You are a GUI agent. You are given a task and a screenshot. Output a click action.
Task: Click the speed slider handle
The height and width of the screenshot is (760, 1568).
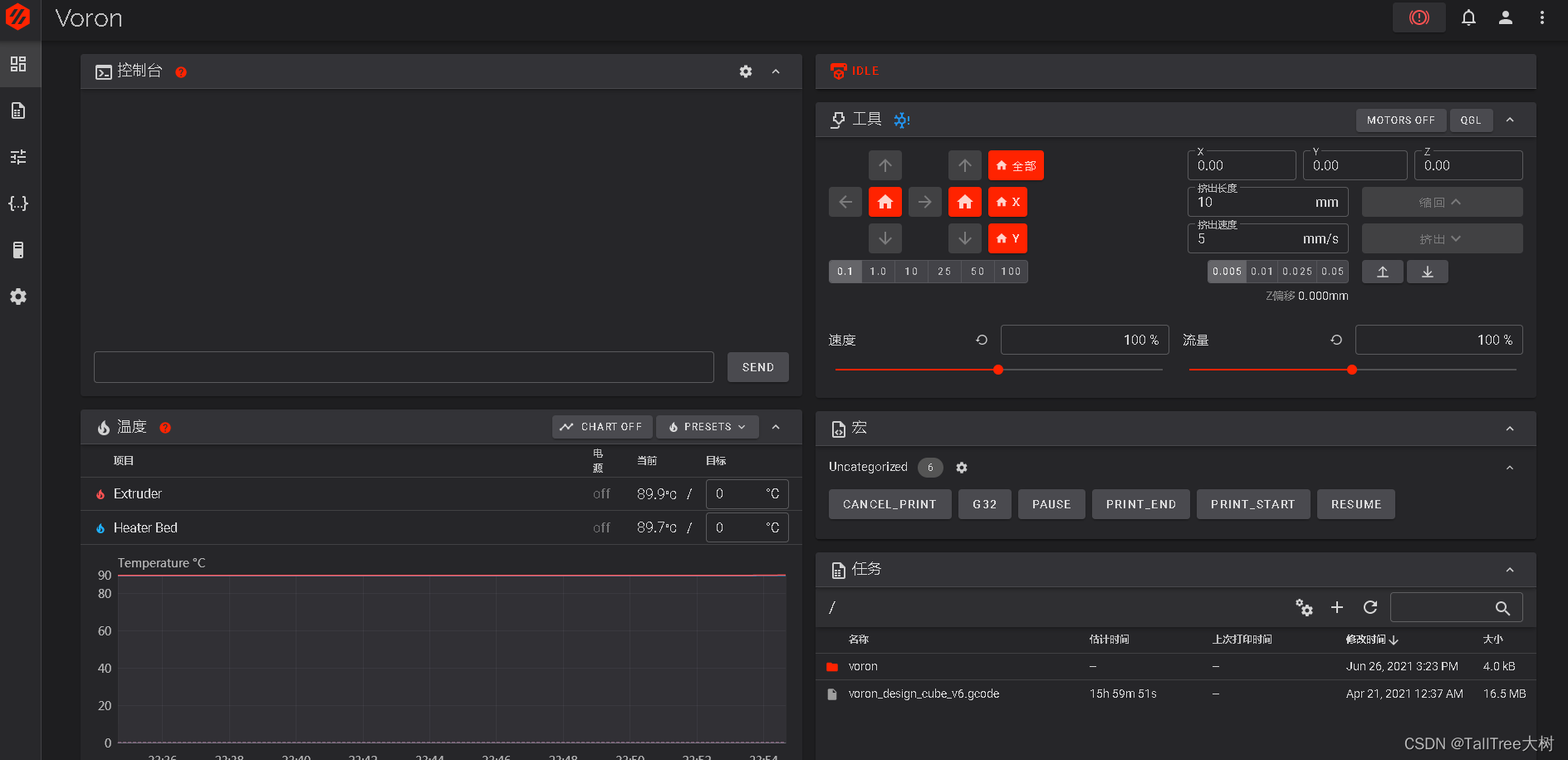(998, 370)
